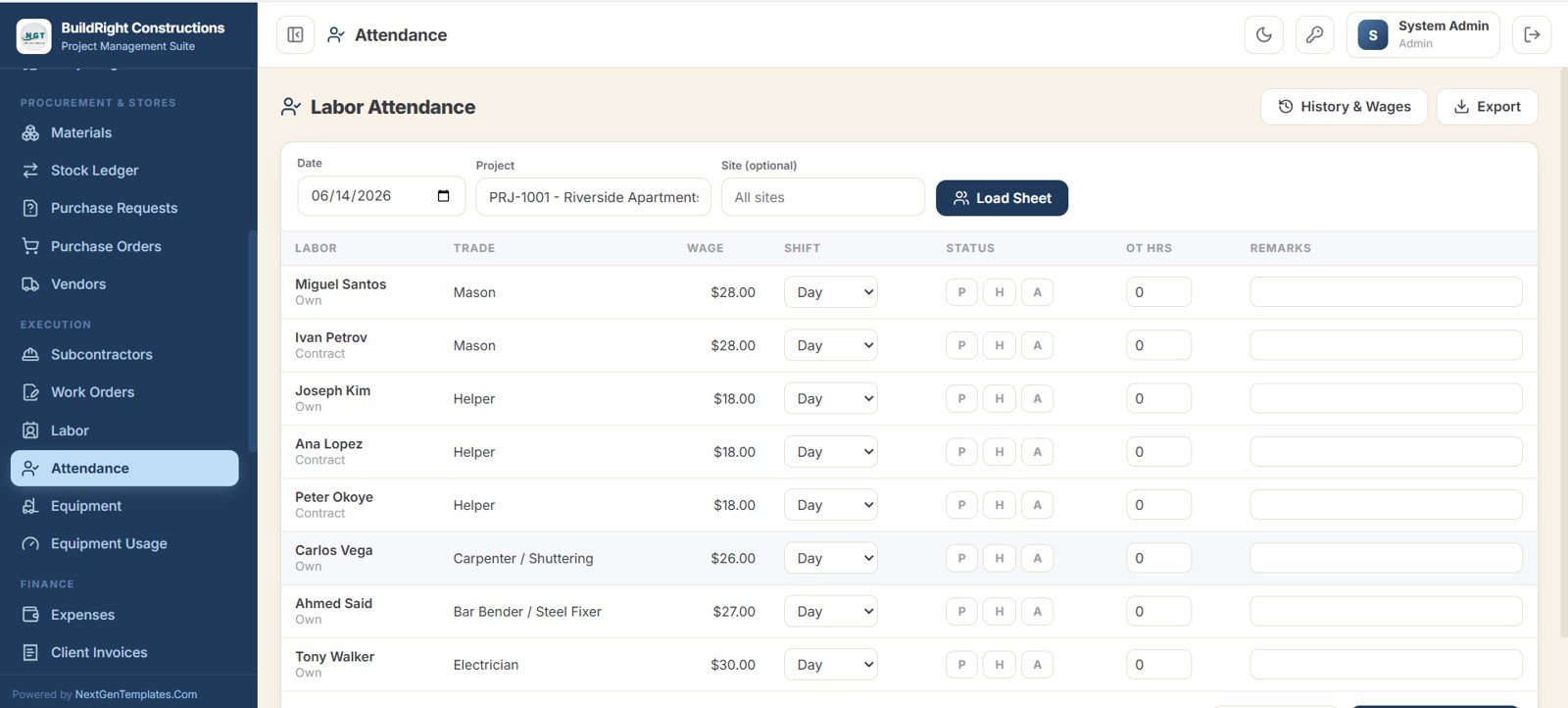Click the BuildRight Constructions logo
This screenshot has height=708, width=1568.
(34, 36)
